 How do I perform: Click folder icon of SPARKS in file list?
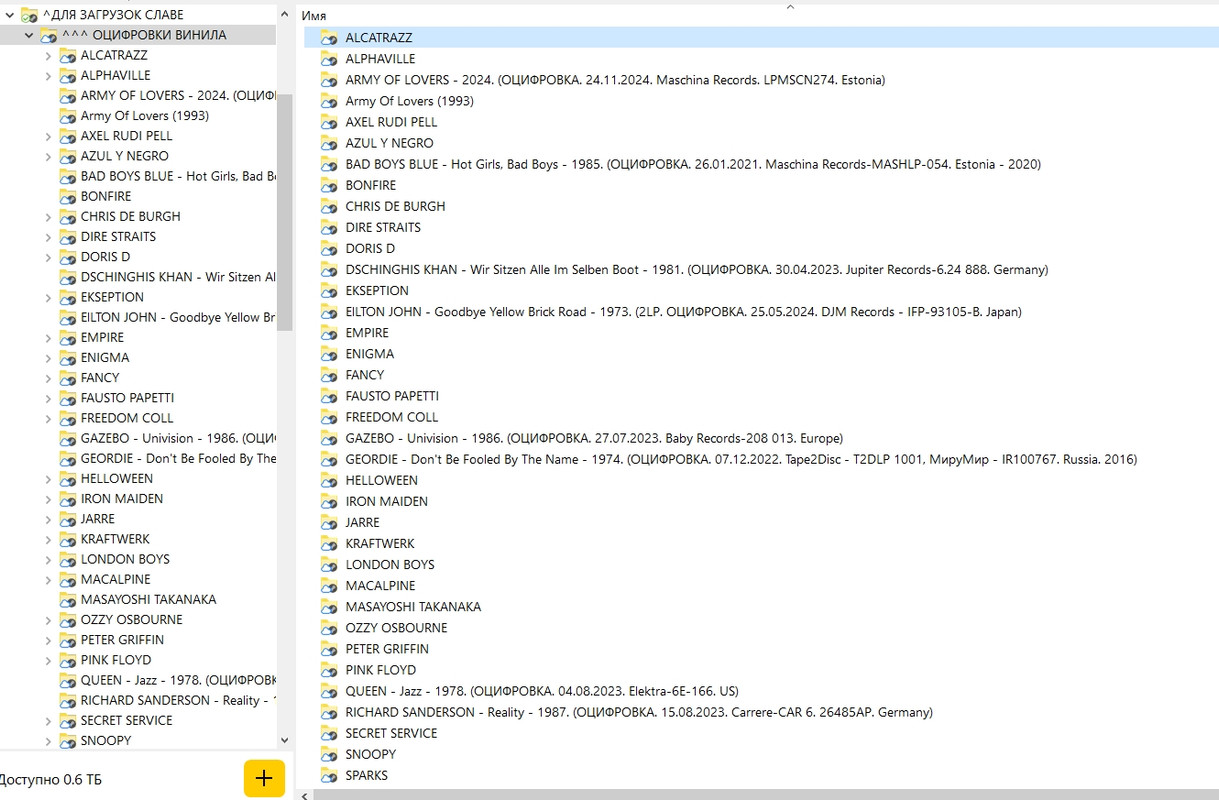tap(329, 775)
